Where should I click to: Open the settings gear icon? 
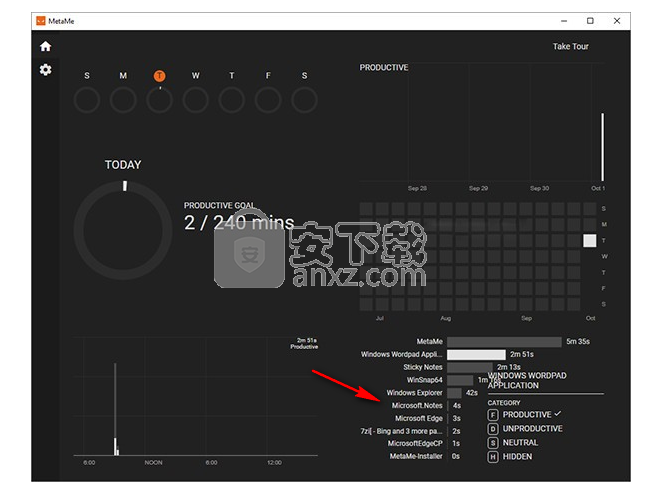(45, 70)
